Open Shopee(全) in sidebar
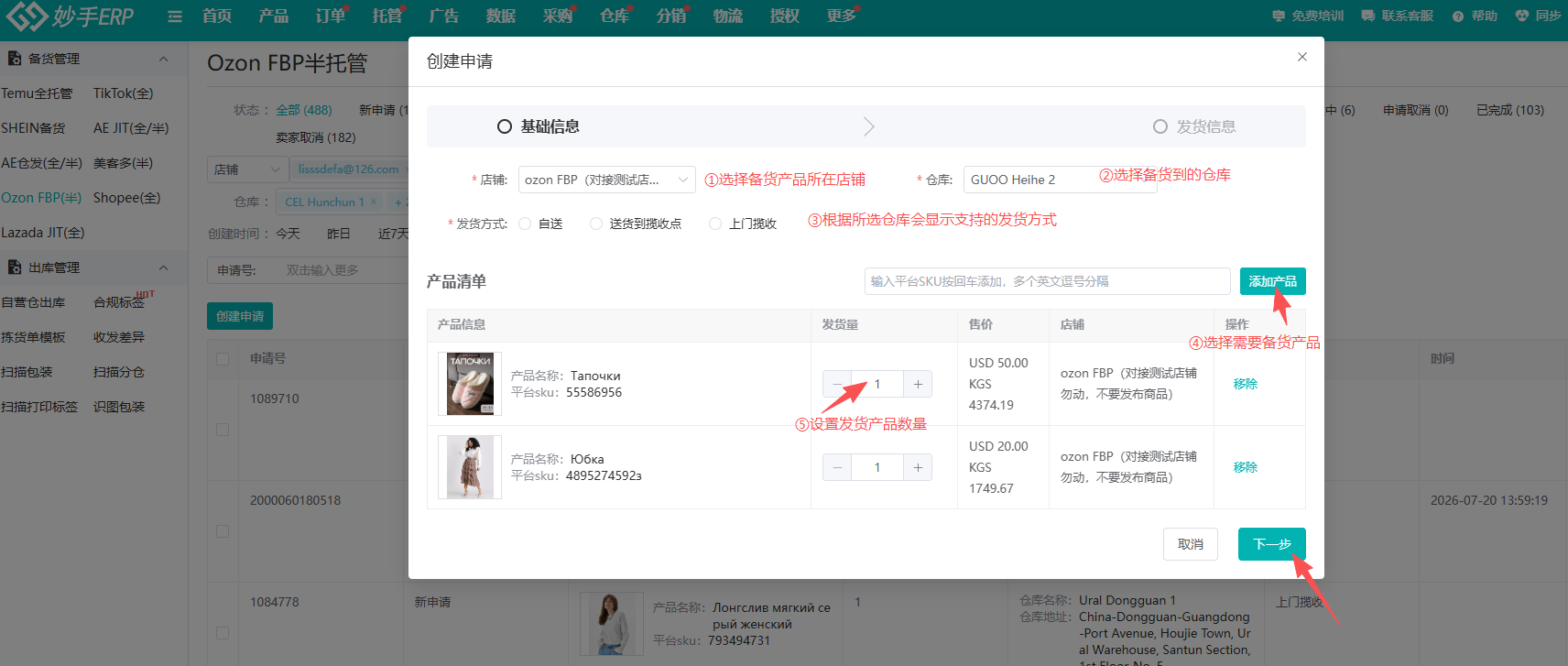 [x=126, y=198]
